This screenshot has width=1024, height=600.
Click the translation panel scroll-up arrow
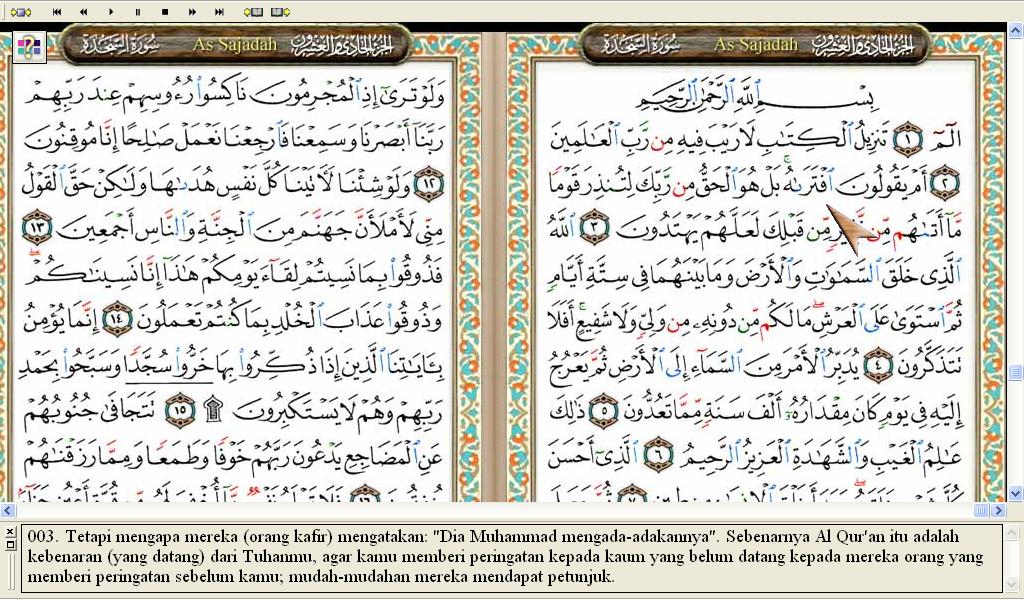pyautogui.click(x=1013, y=530)
